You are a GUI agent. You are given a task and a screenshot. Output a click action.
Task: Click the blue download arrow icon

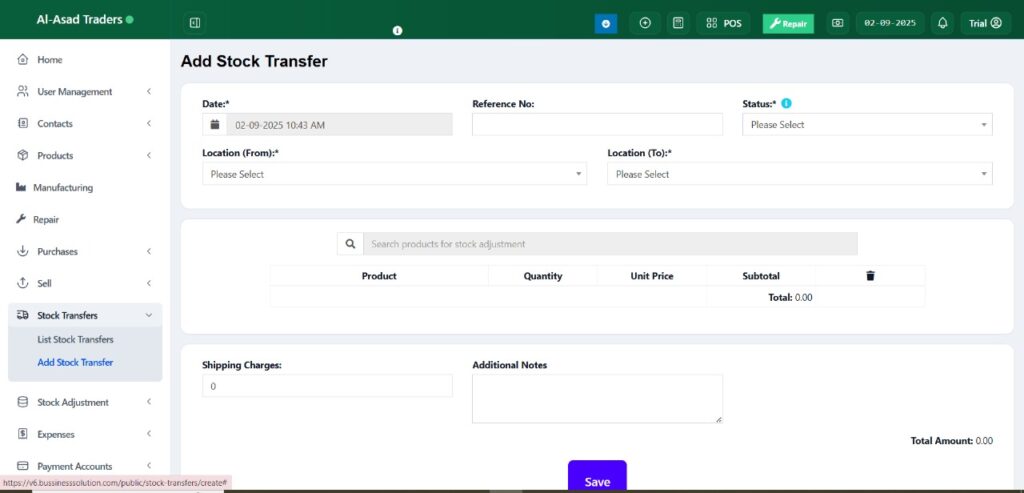click(x=606, y=23)
